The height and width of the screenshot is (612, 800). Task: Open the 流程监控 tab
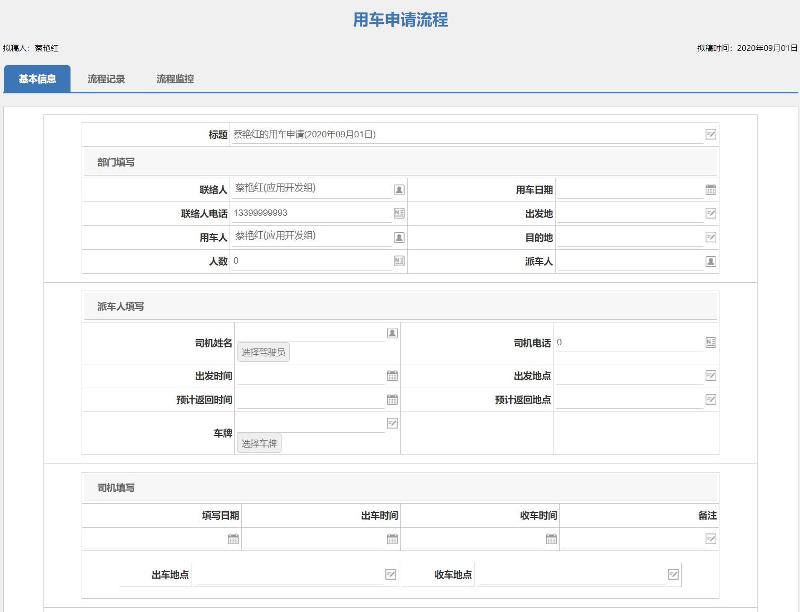click(x=175, y=79)
